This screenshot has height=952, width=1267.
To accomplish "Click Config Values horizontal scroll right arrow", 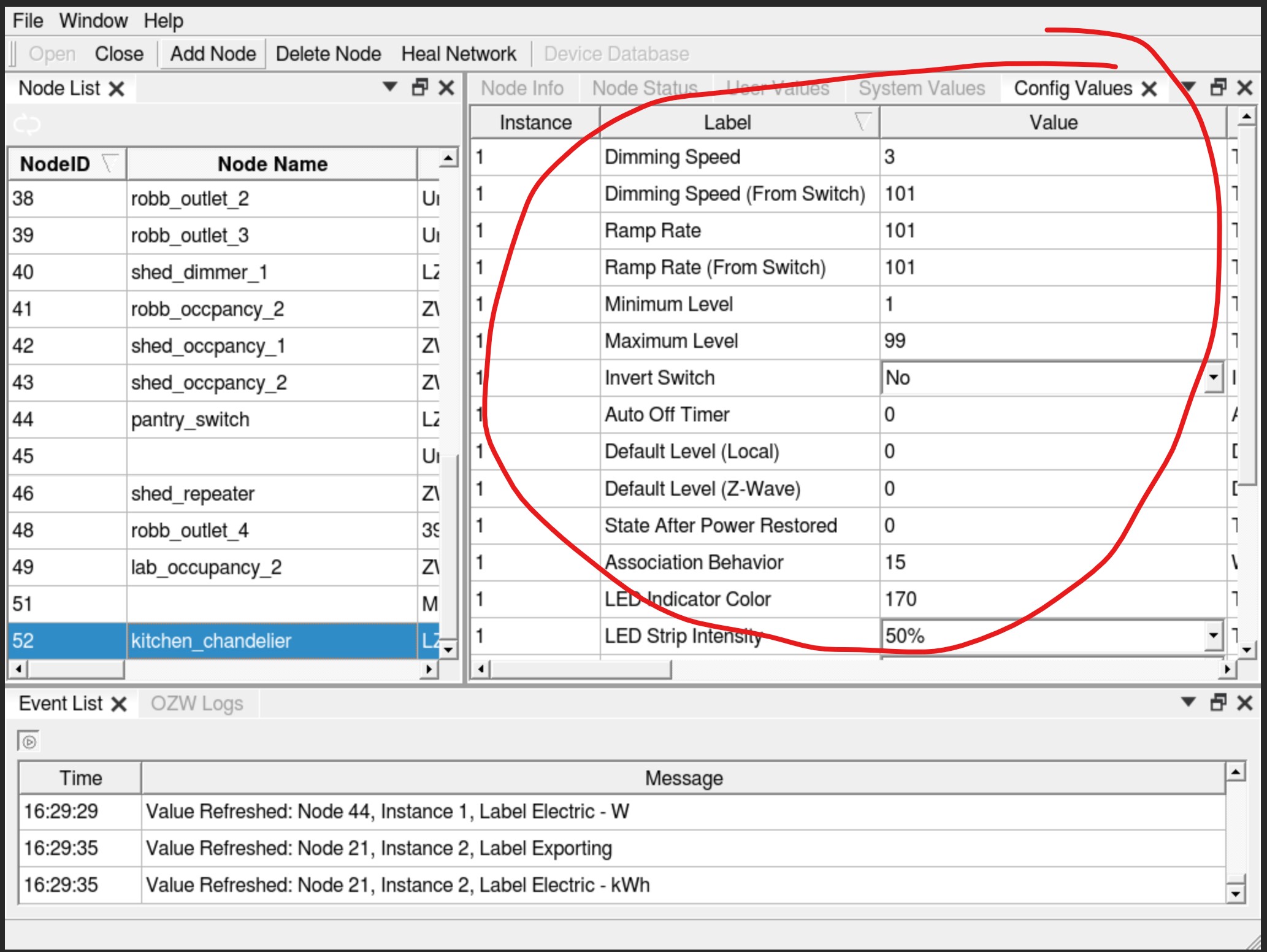I will point(1227,669).
